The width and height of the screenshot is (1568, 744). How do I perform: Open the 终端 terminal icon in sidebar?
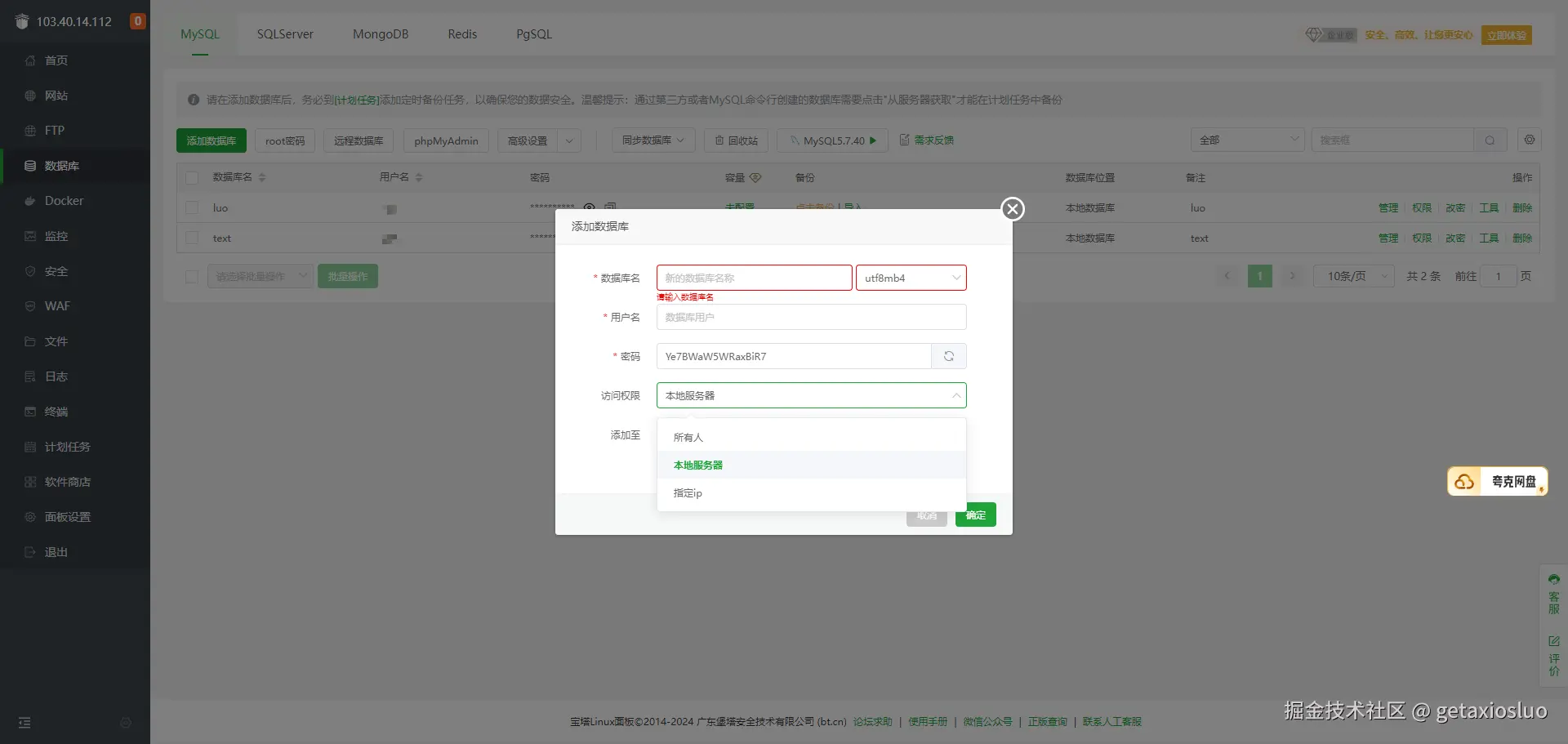click(30, 412)
